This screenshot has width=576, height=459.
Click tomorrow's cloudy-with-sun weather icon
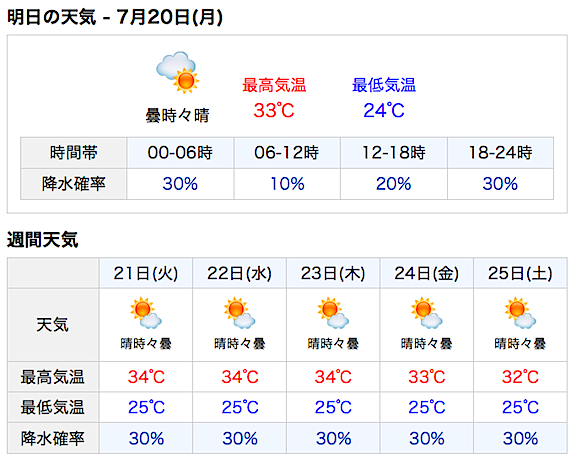click(177, 72)
